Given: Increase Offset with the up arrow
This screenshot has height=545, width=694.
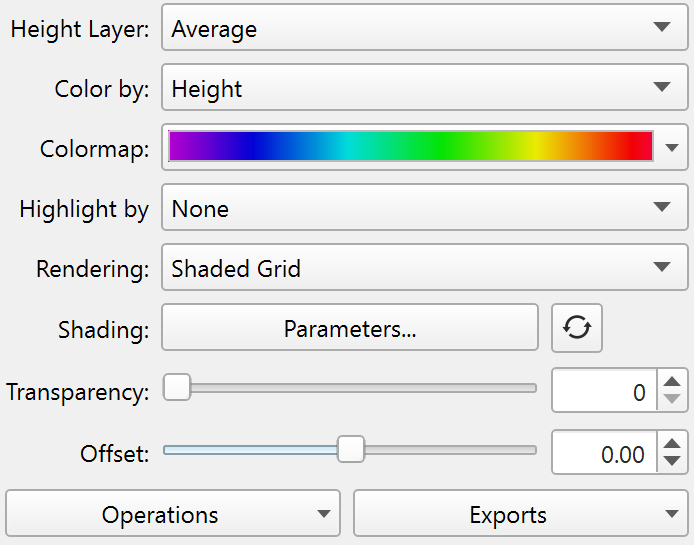Looking at the screenshot, I should (674, 443).
